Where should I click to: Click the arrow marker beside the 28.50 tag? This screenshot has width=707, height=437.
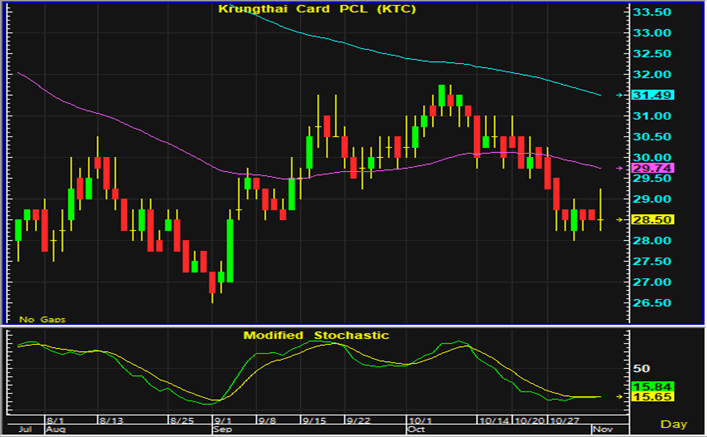620,219
